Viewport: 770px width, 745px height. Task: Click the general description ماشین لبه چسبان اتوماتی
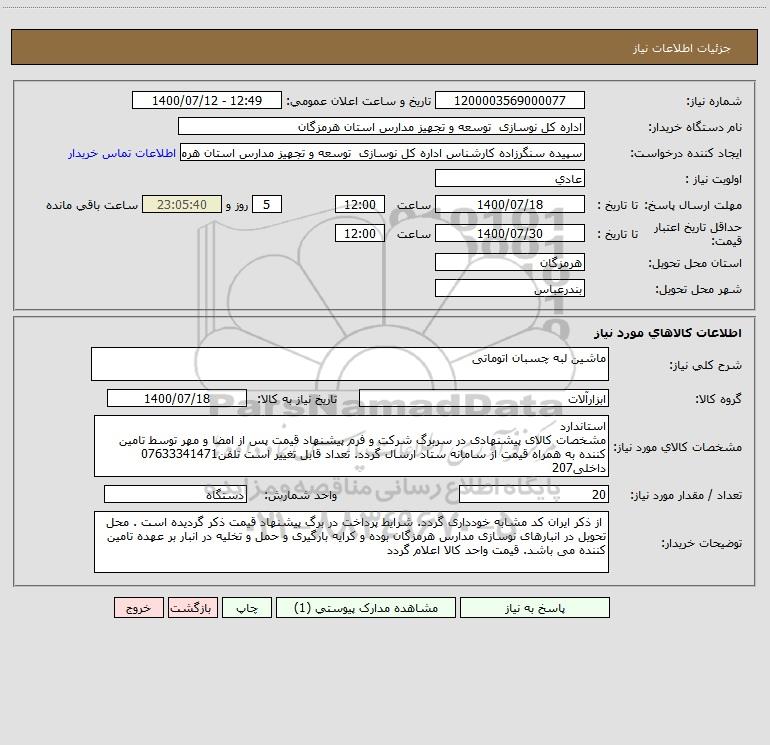(x=350, y=364)
